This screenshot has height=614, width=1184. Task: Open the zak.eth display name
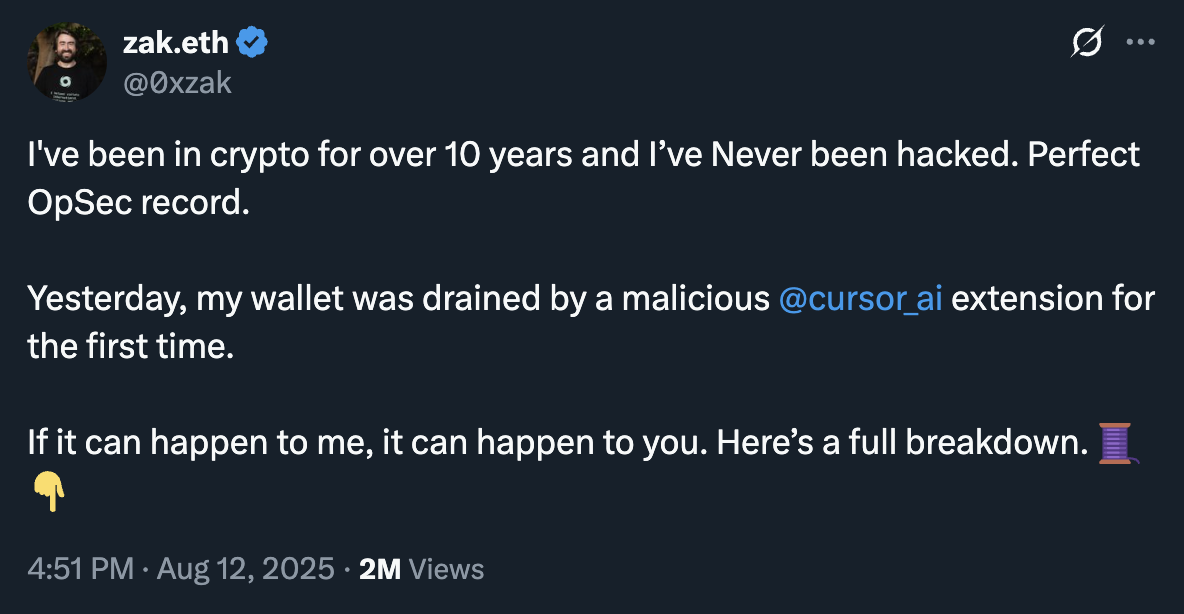(x=175, y=43)
